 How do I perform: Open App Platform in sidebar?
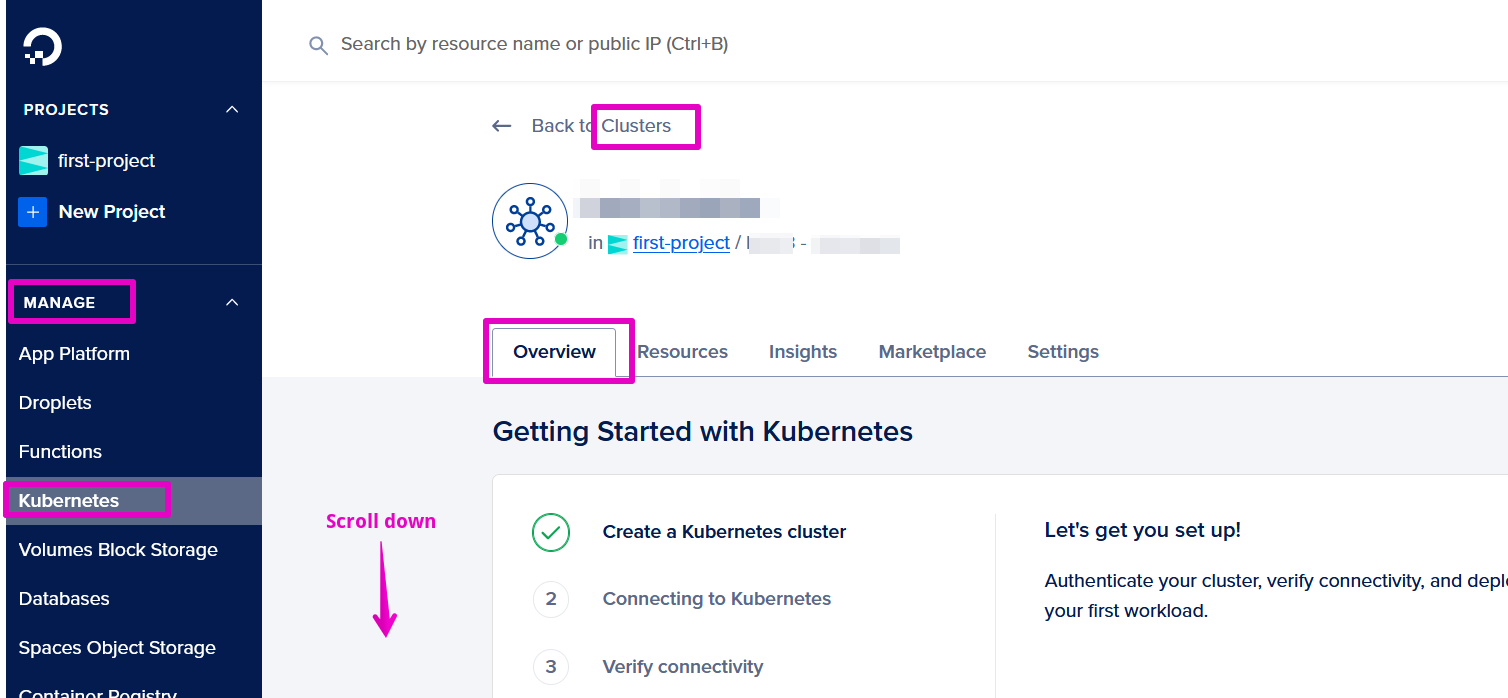74,354
